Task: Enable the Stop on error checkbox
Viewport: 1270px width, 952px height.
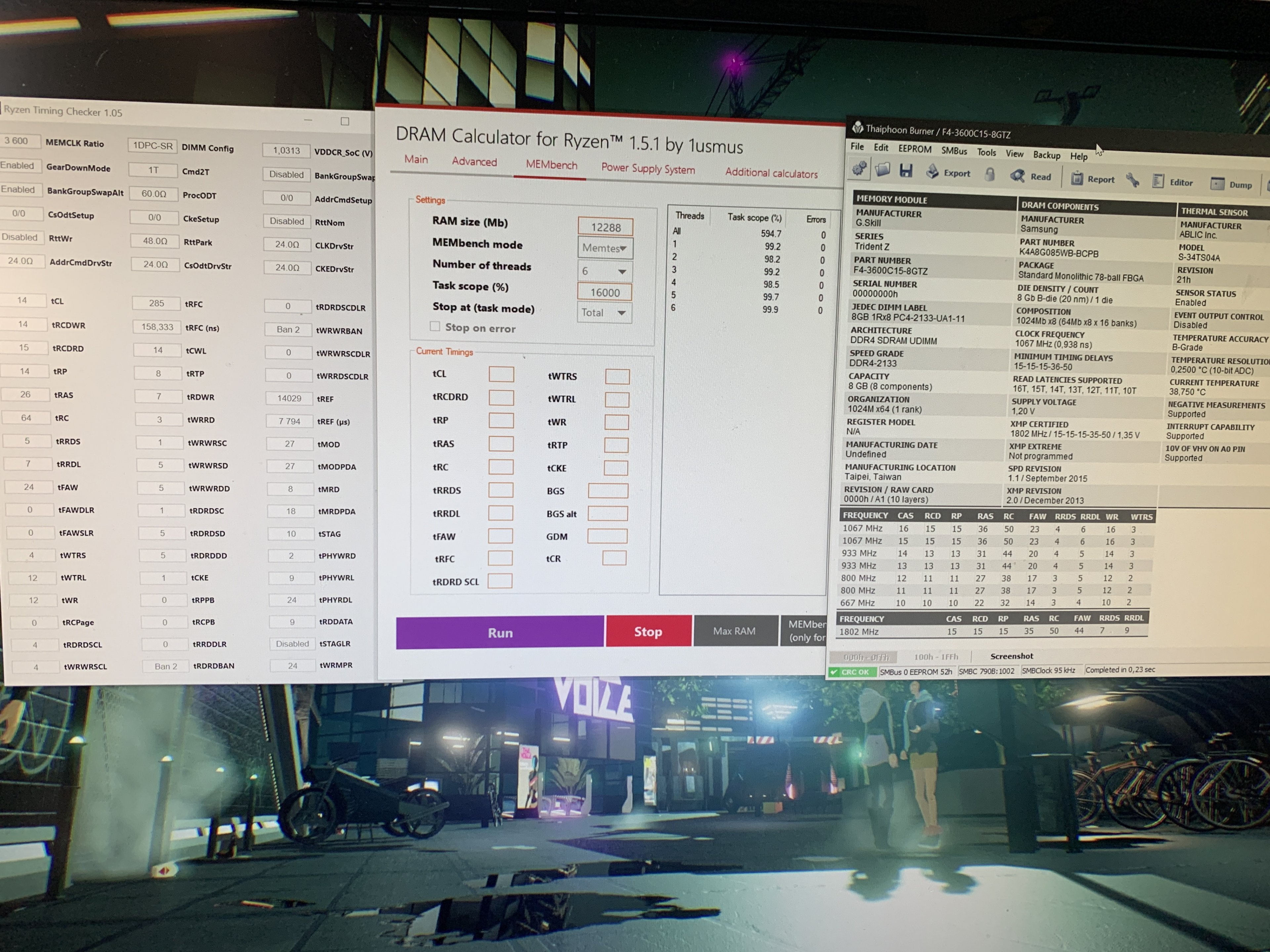Action: (x=435, y=327)
